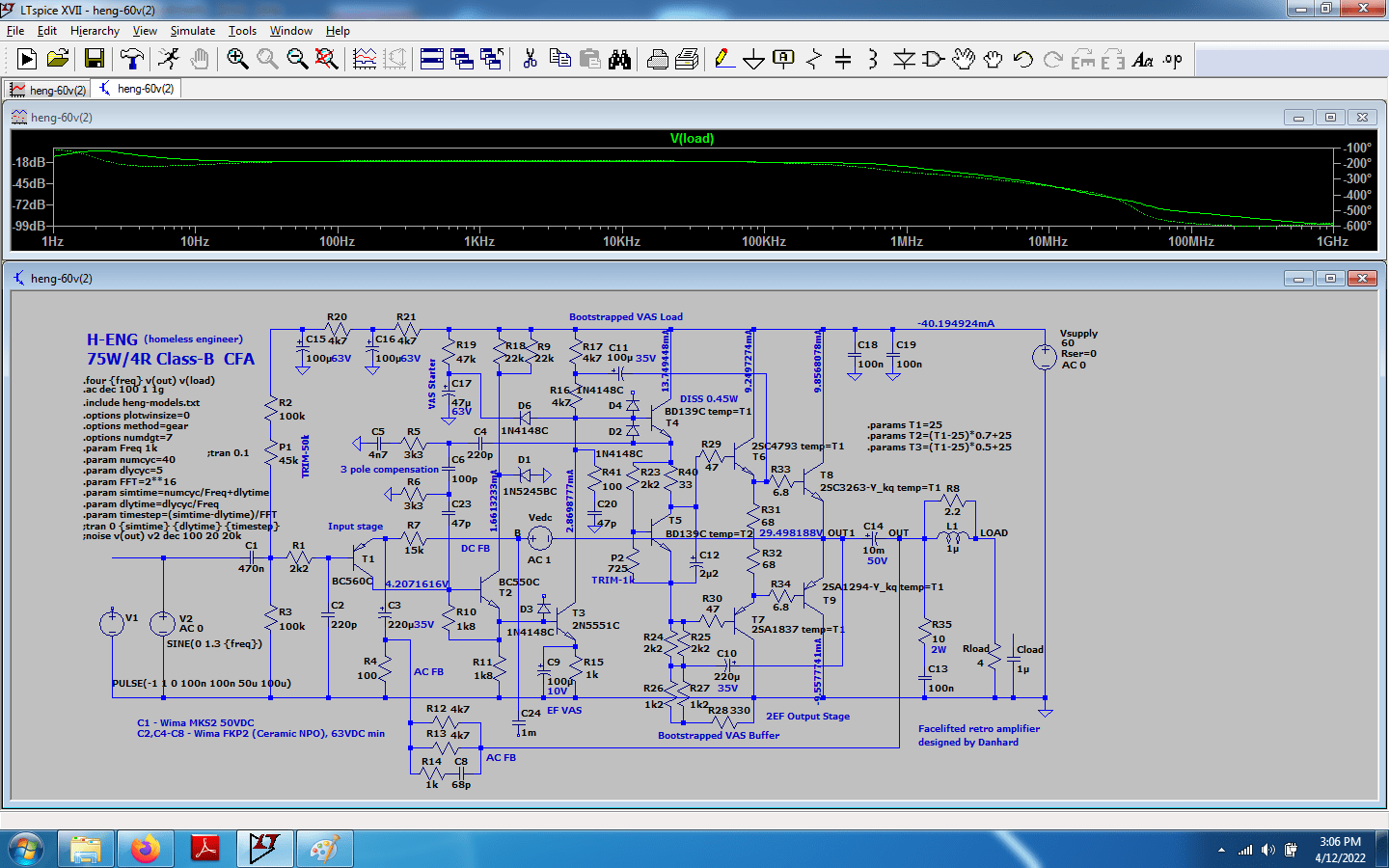This screenshot has width=1389, height=868.
Task: Click the Halt hand icon
Action: pyautogui.click(x=199, y=60)
